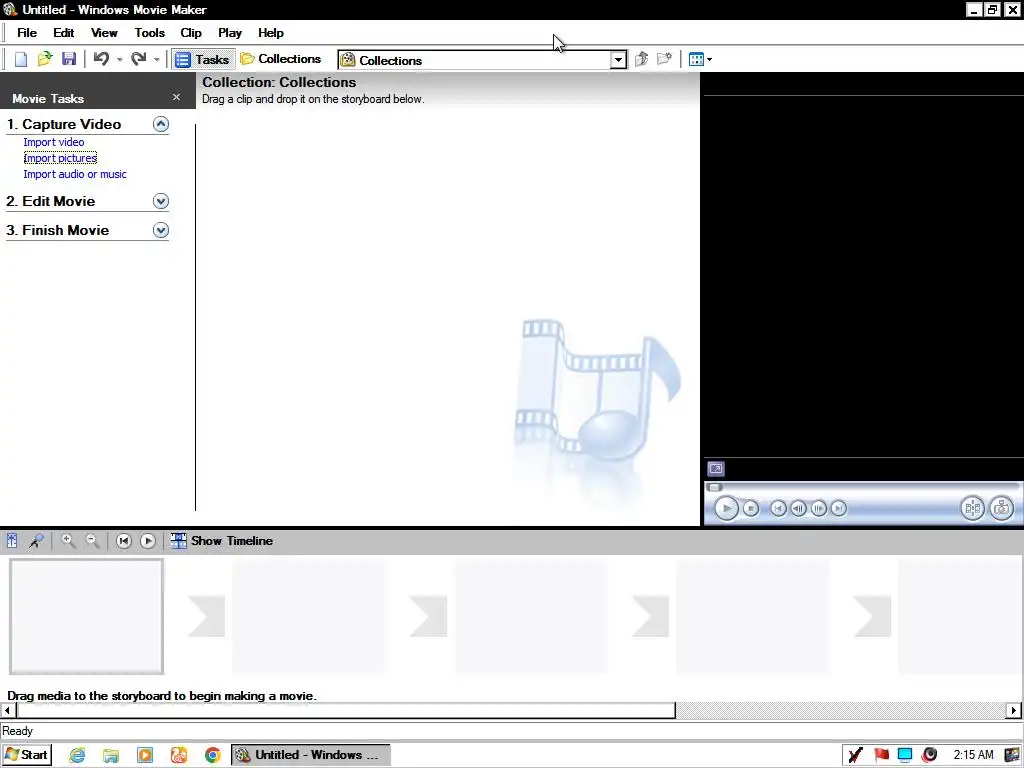Image resolution: width=1024 pixels, height=768 pixels.
Task: Open the taskbar file explorer icon
Action: click(x=111, y=755)
